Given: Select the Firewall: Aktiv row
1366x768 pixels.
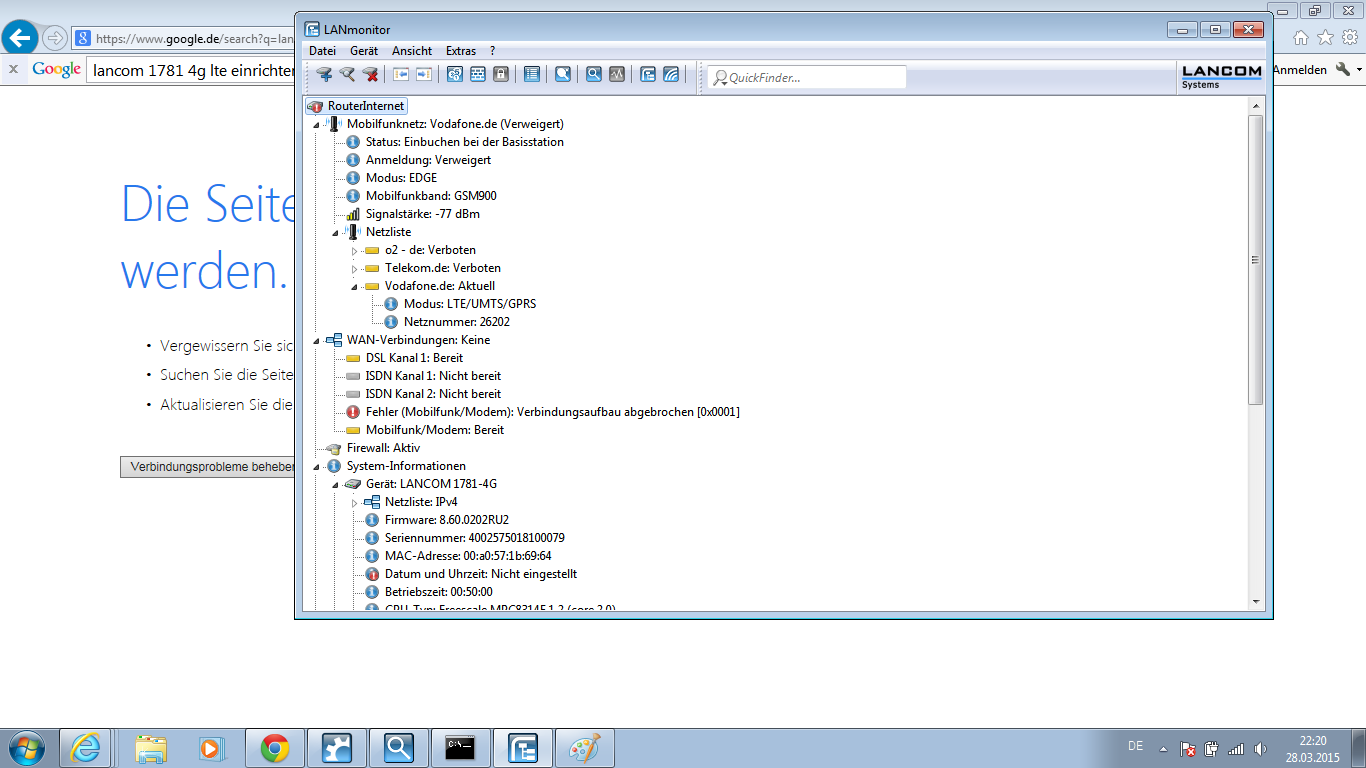Looking at the screenshot, I should tap(373, 448).
